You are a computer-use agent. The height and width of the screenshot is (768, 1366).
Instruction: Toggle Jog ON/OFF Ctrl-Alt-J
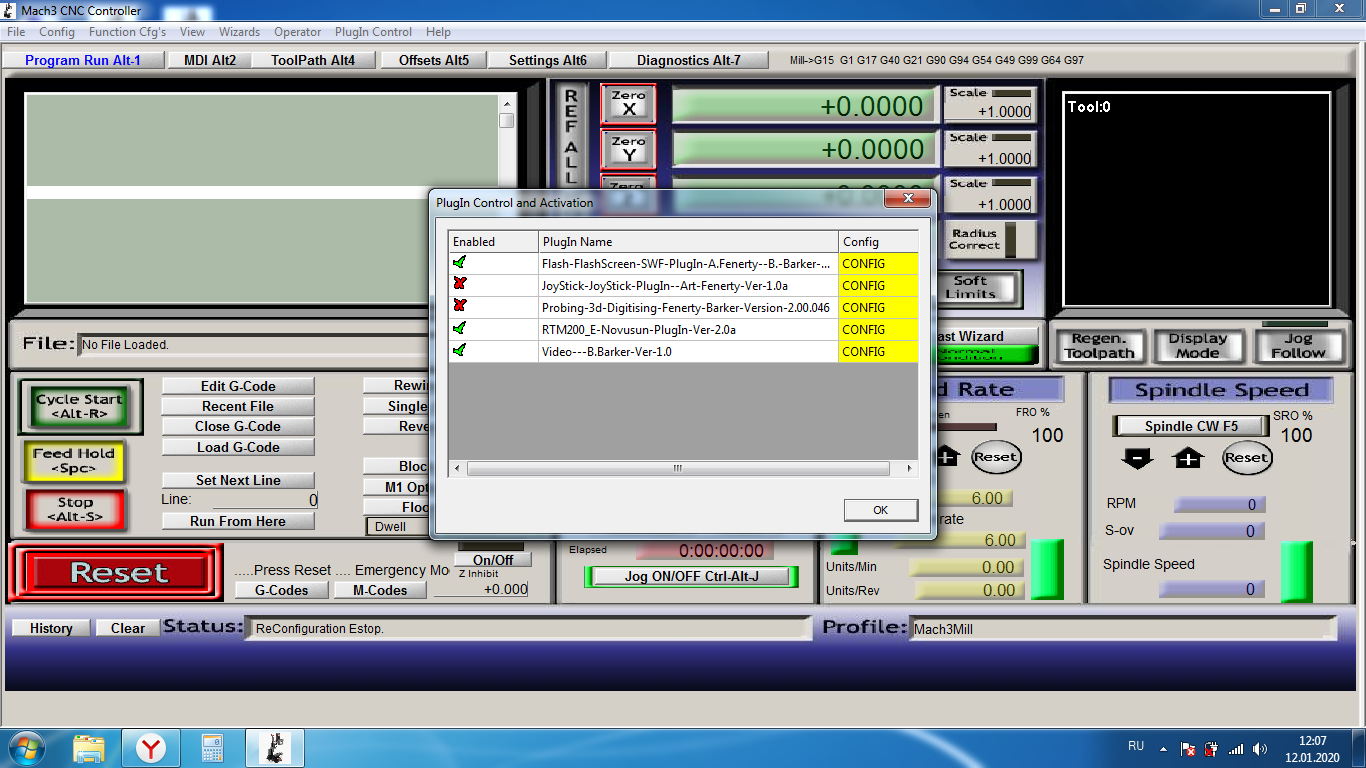coord(692,576)
